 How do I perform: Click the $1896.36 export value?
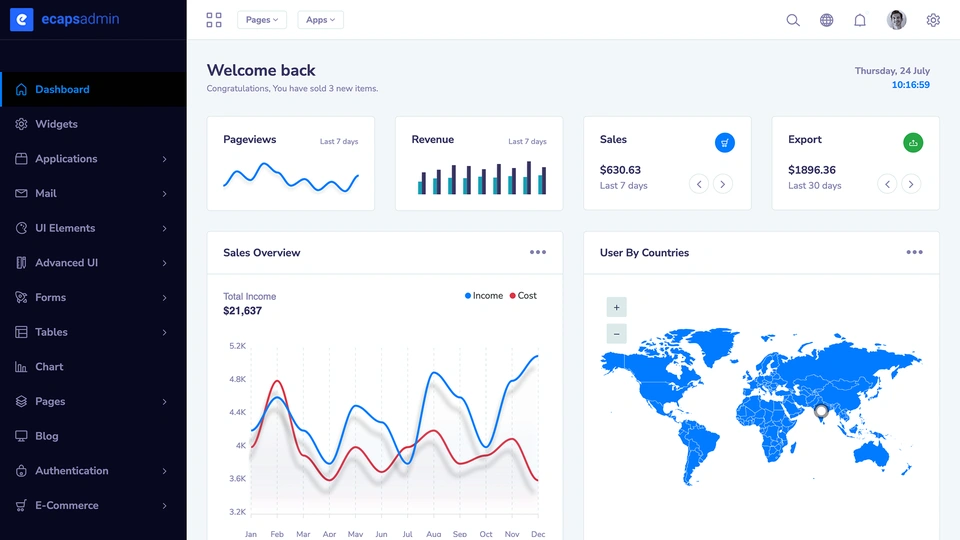(x=811, y=170)
